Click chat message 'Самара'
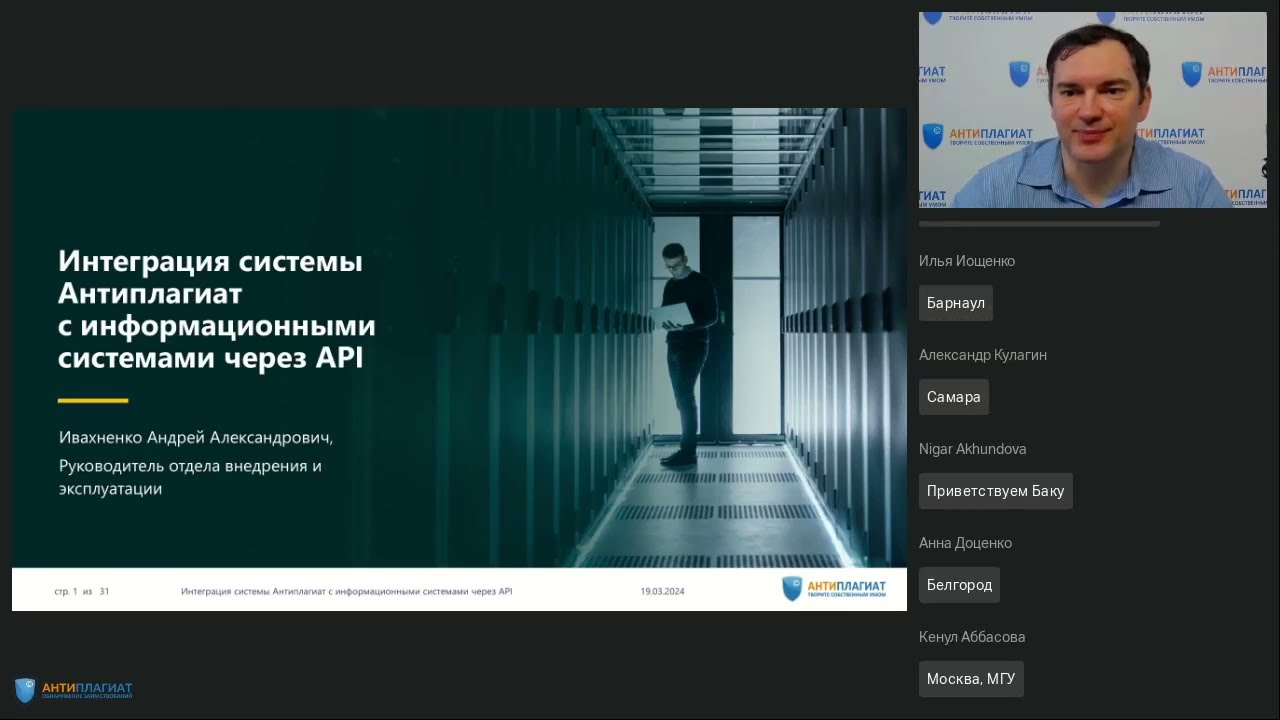 coord(954,397)
